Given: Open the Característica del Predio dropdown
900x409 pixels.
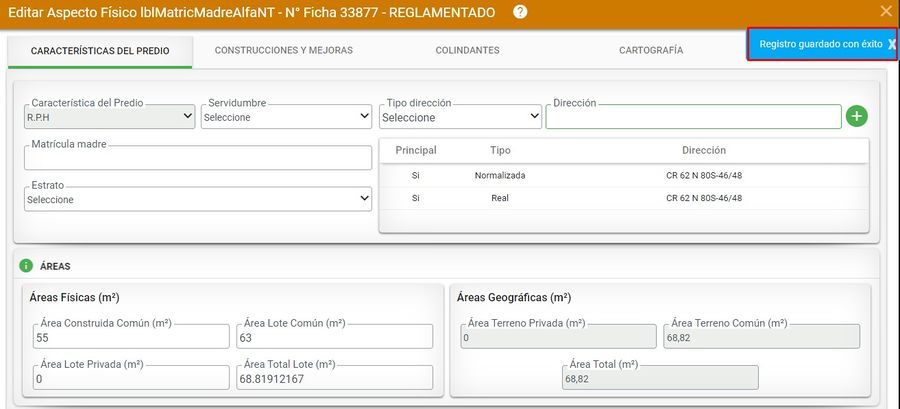Looking at the screenshot, I should 110,117.
